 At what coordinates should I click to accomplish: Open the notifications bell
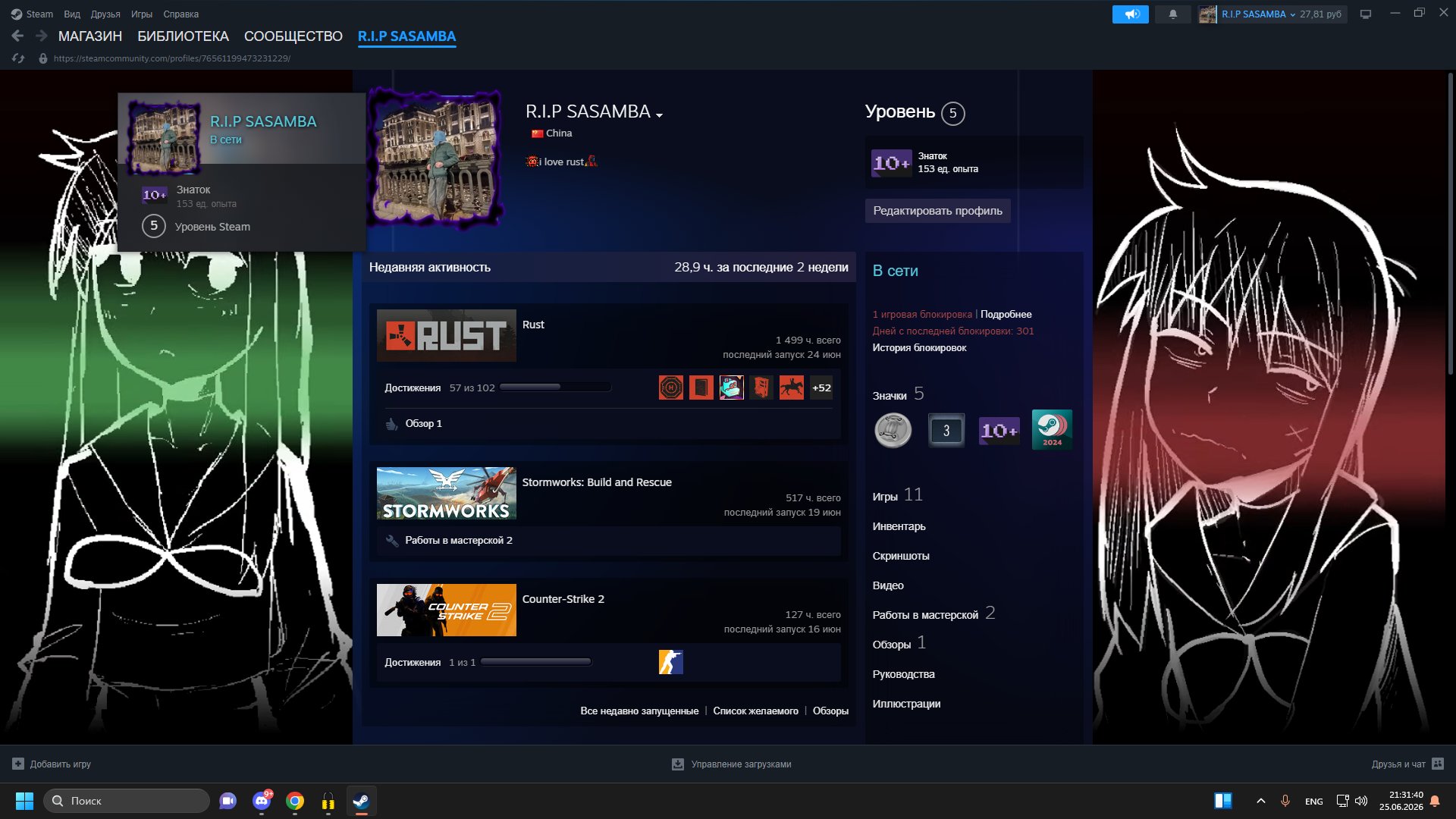(1172, 14)
